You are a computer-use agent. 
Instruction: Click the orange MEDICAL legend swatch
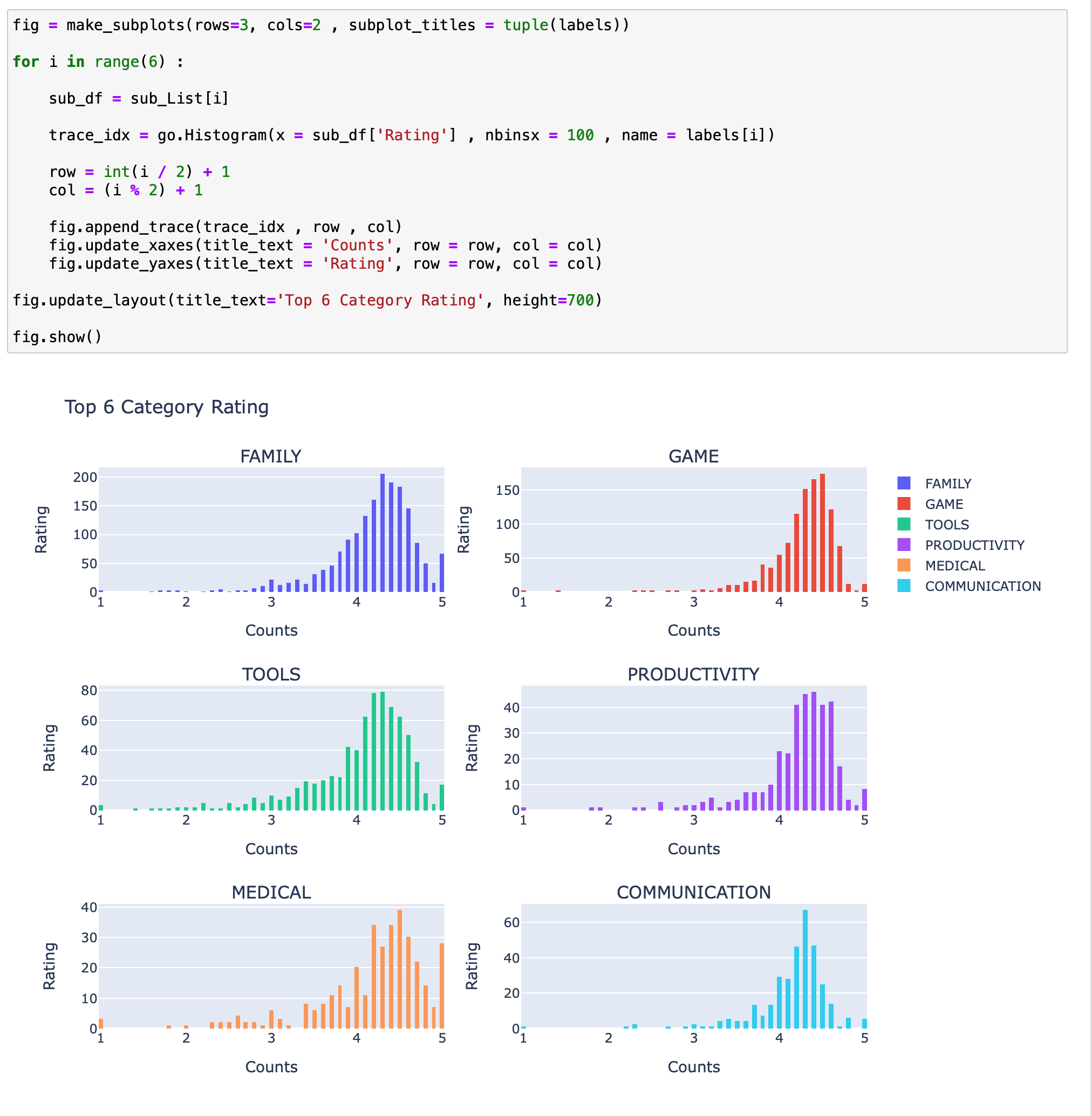coord(903,565)
